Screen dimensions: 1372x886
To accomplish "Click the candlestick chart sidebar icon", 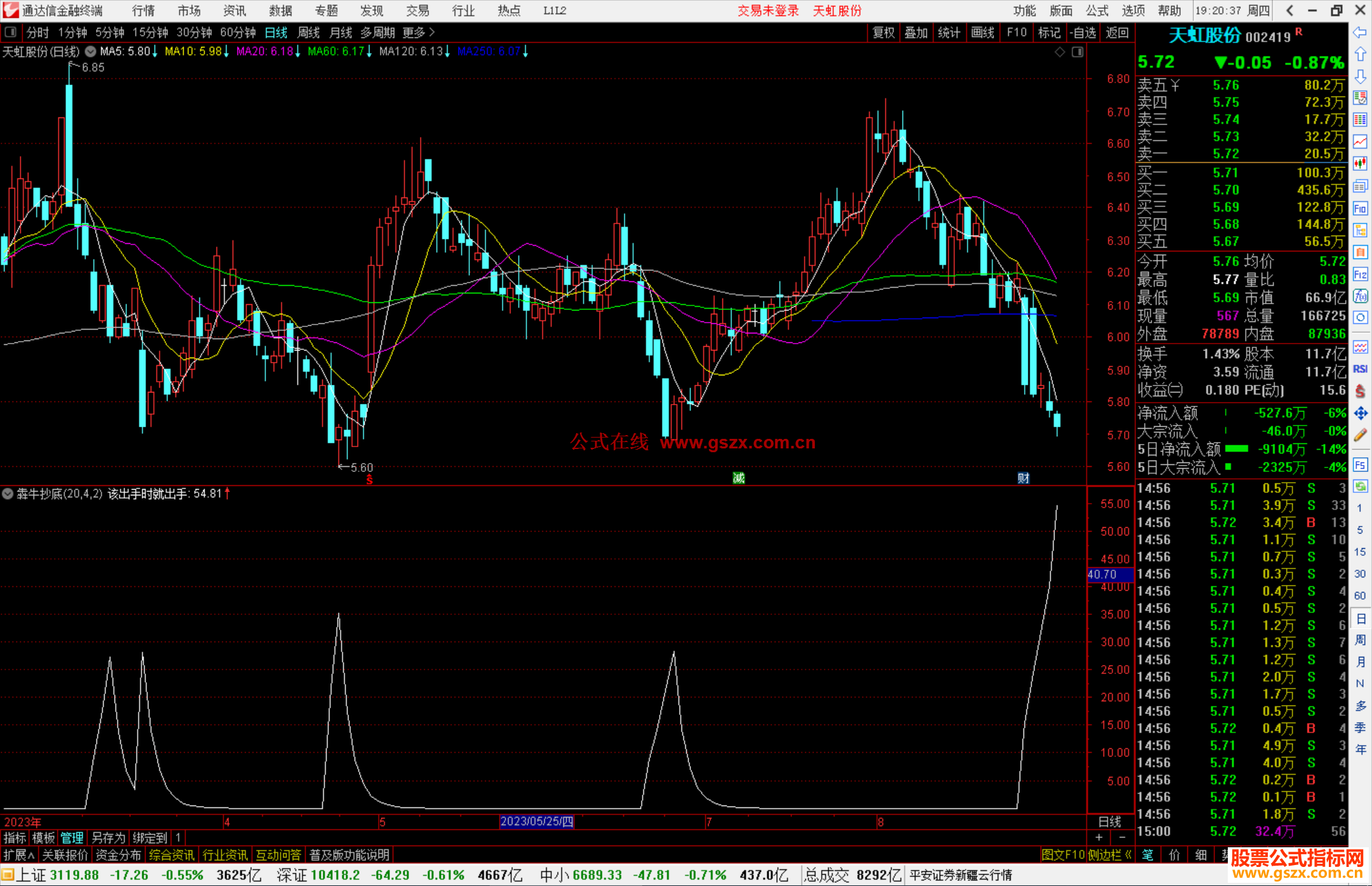I will (x=1360, y=164).
